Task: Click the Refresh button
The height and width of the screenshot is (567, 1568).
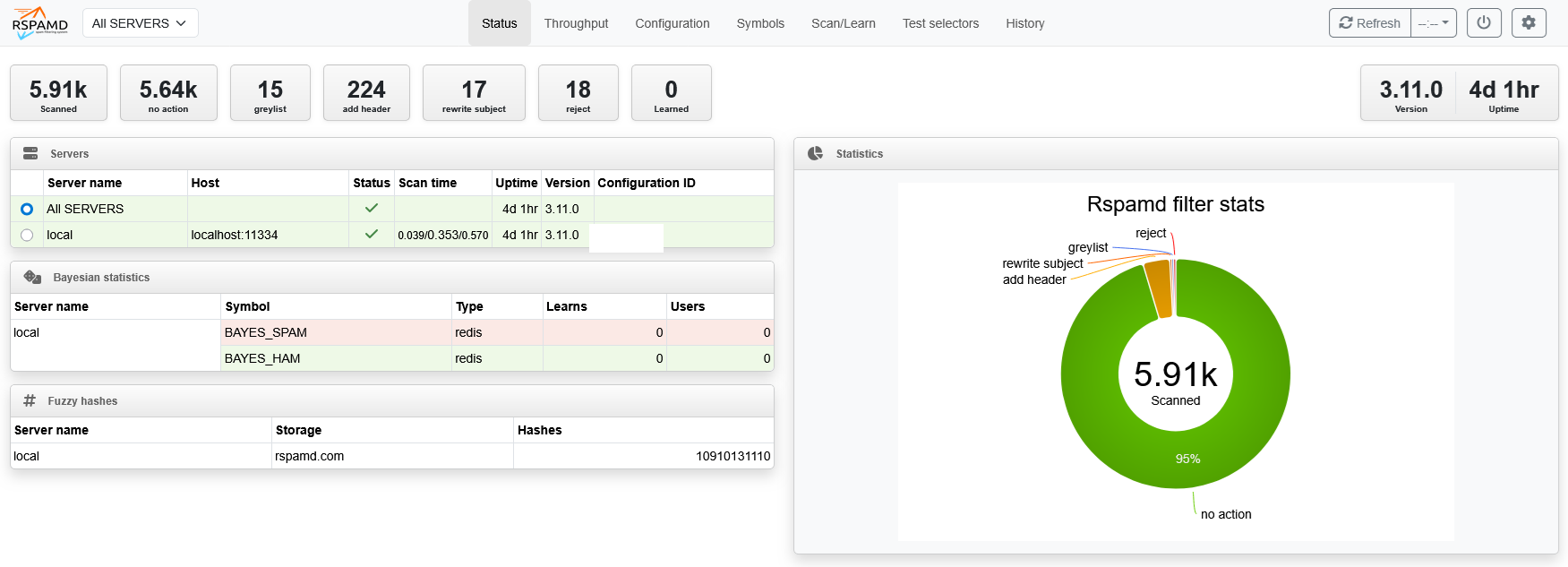Action: tap(1370, 23)
